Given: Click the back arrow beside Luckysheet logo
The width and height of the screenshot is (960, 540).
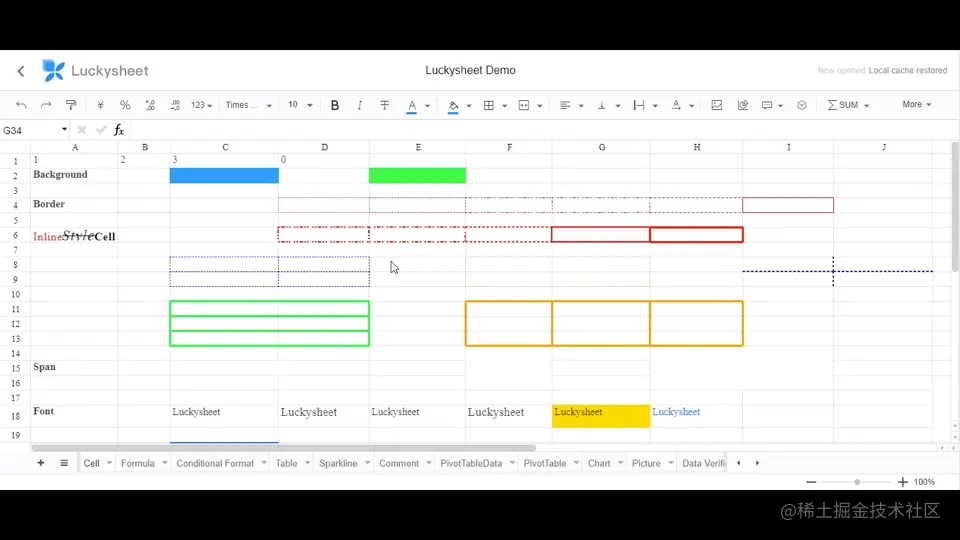Looking at the screenshot, I should [x=21, y=71].
